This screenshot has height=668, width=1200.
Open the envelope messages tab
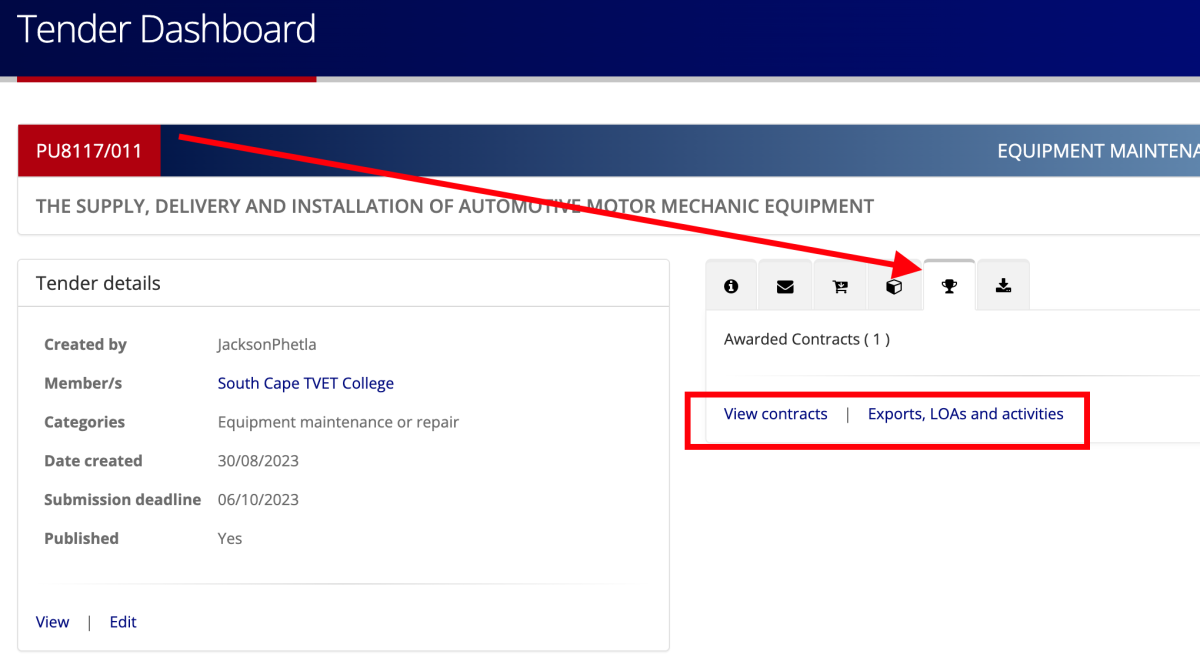[x=785, y=286]
